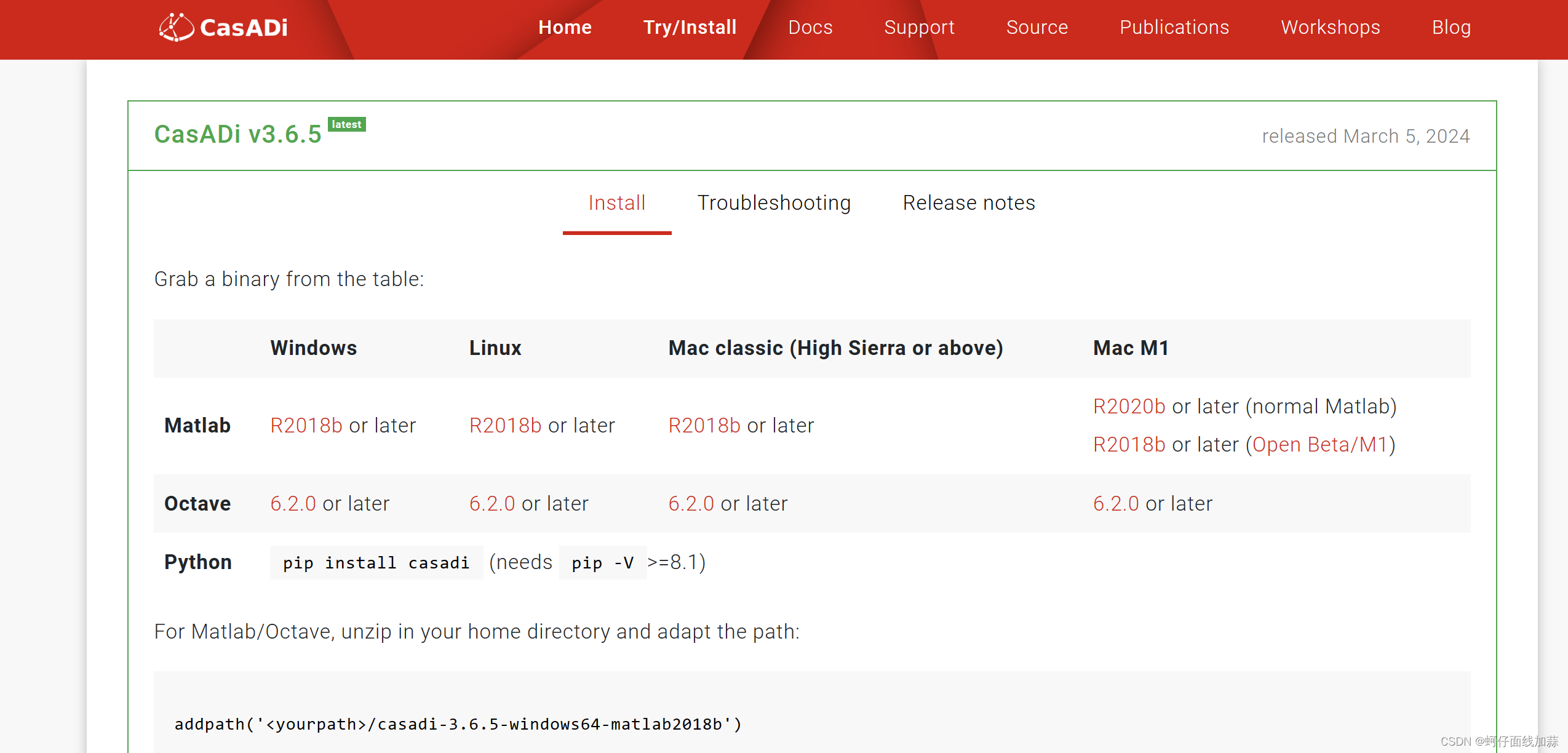Visit the Source page
The image size is (1568, 753).
1037,27
